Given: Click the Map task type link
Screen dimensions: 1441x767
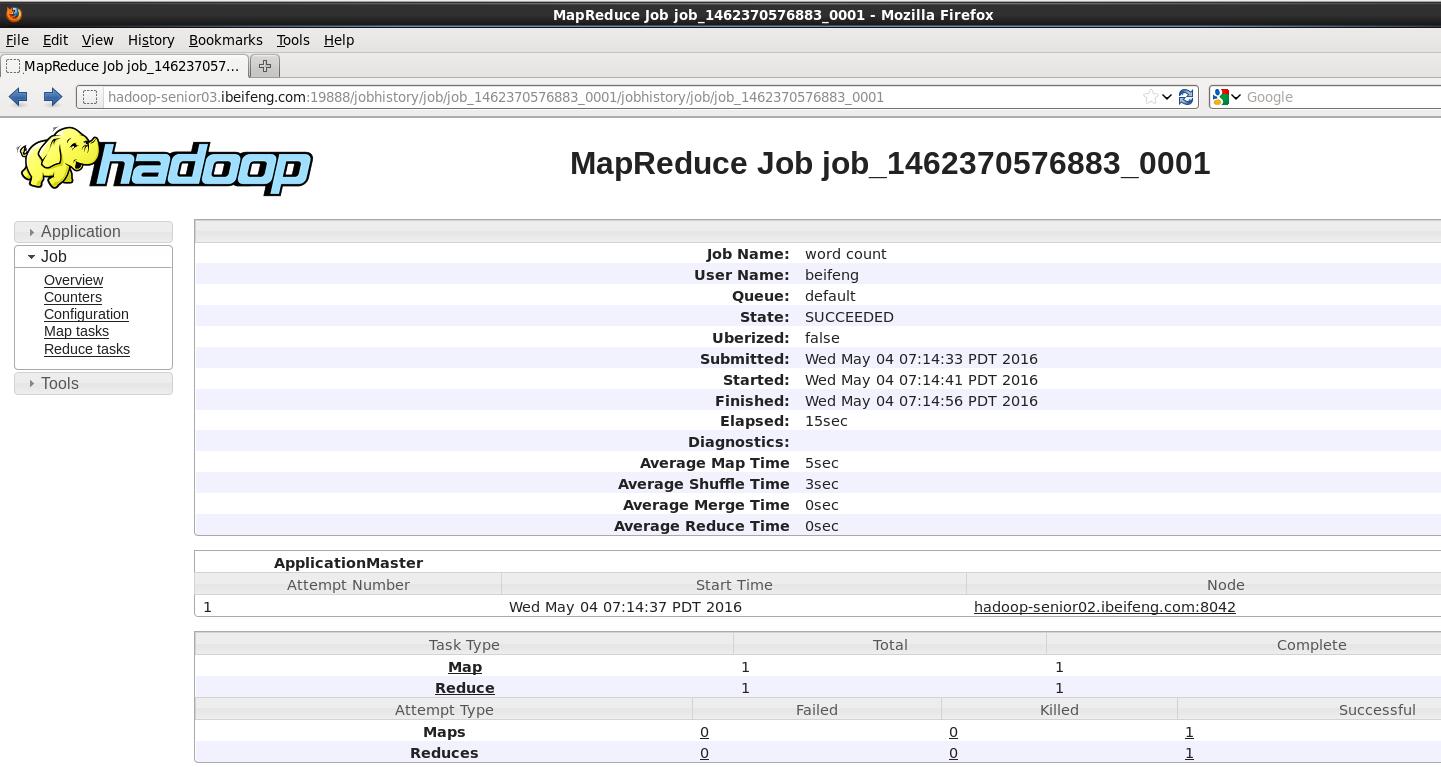Looking at the screenshot, I should (465, 667).
